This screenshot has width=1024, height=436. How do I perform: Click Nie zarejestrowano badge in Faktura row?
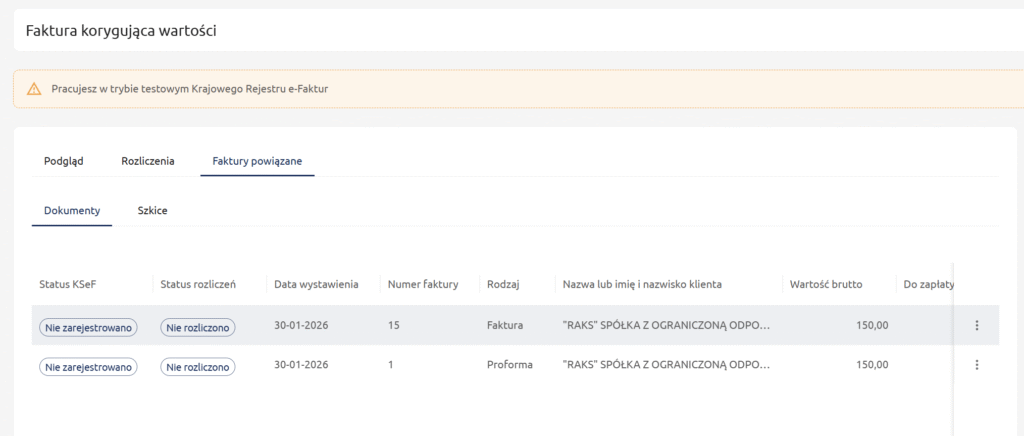[x=88, y=326]
